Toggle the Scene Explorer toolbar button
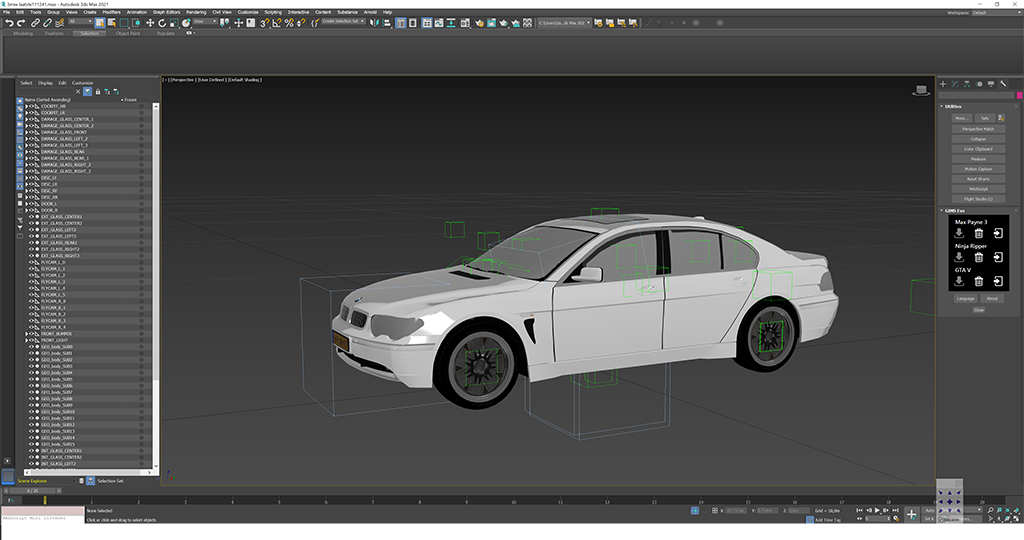The image size is (1024, 540). point(400,23)
